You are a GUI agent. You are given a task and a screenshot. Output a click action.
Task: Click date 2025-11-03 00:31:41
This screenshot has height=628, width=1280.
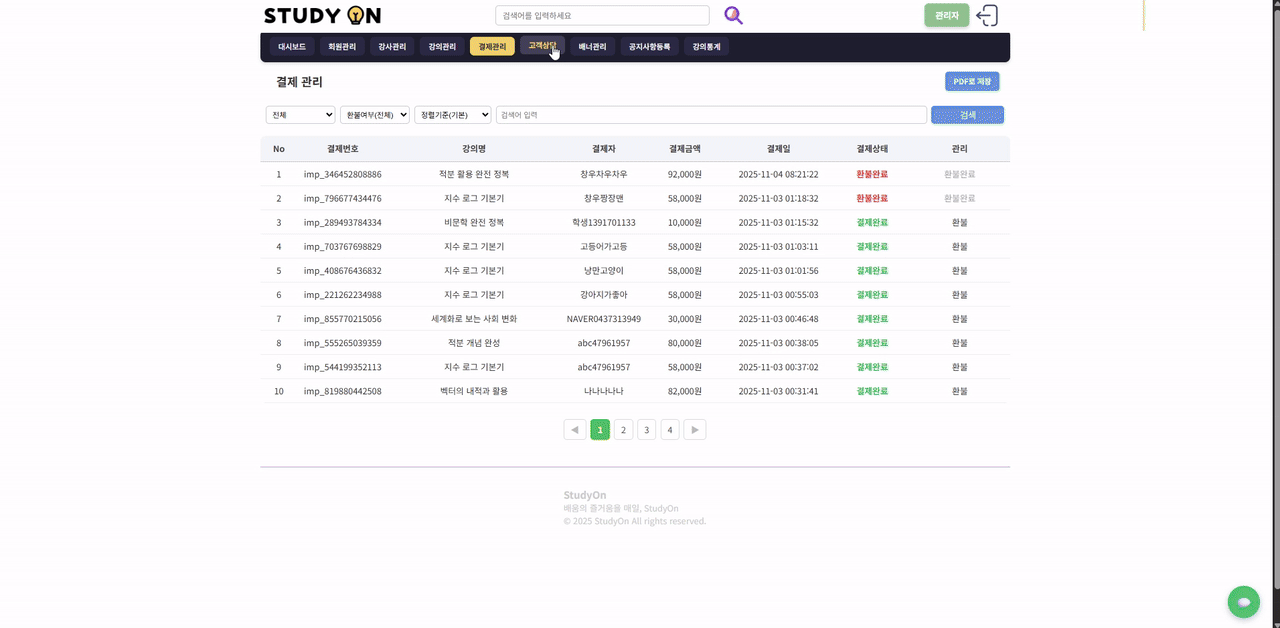(778, 390)
